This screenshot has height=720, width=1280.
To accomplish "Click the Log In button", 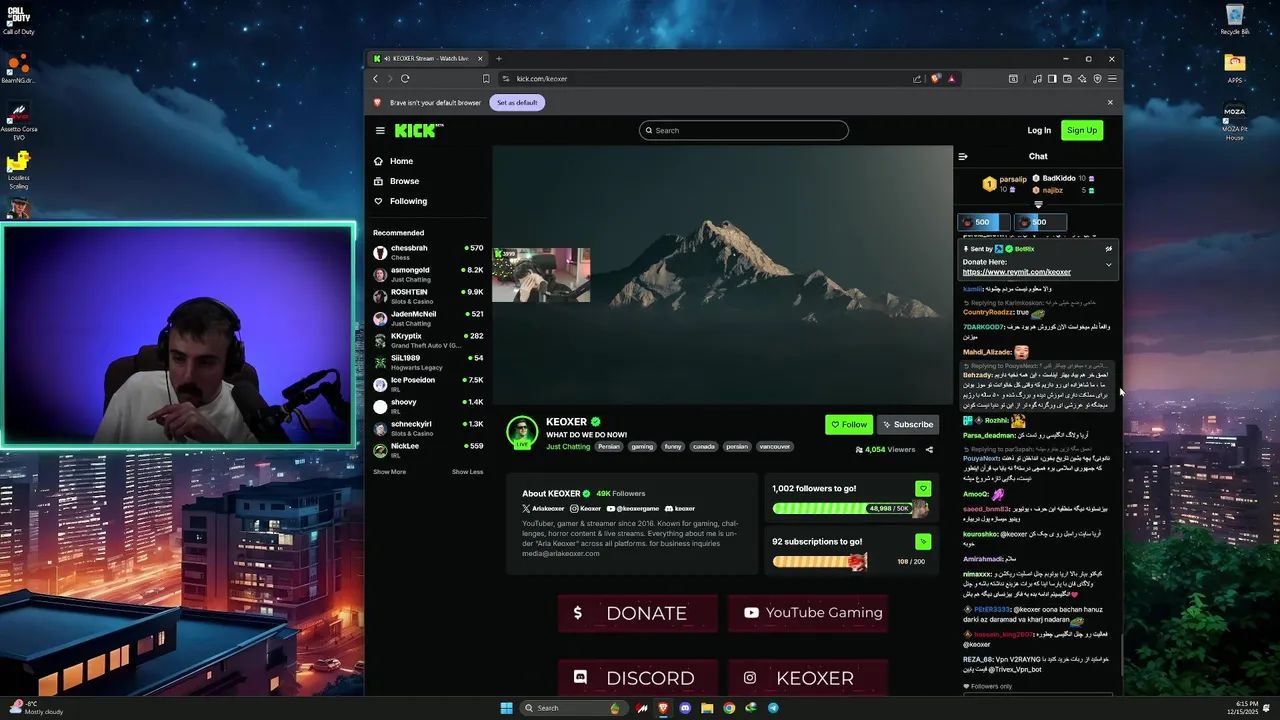I will [1039, 130].
